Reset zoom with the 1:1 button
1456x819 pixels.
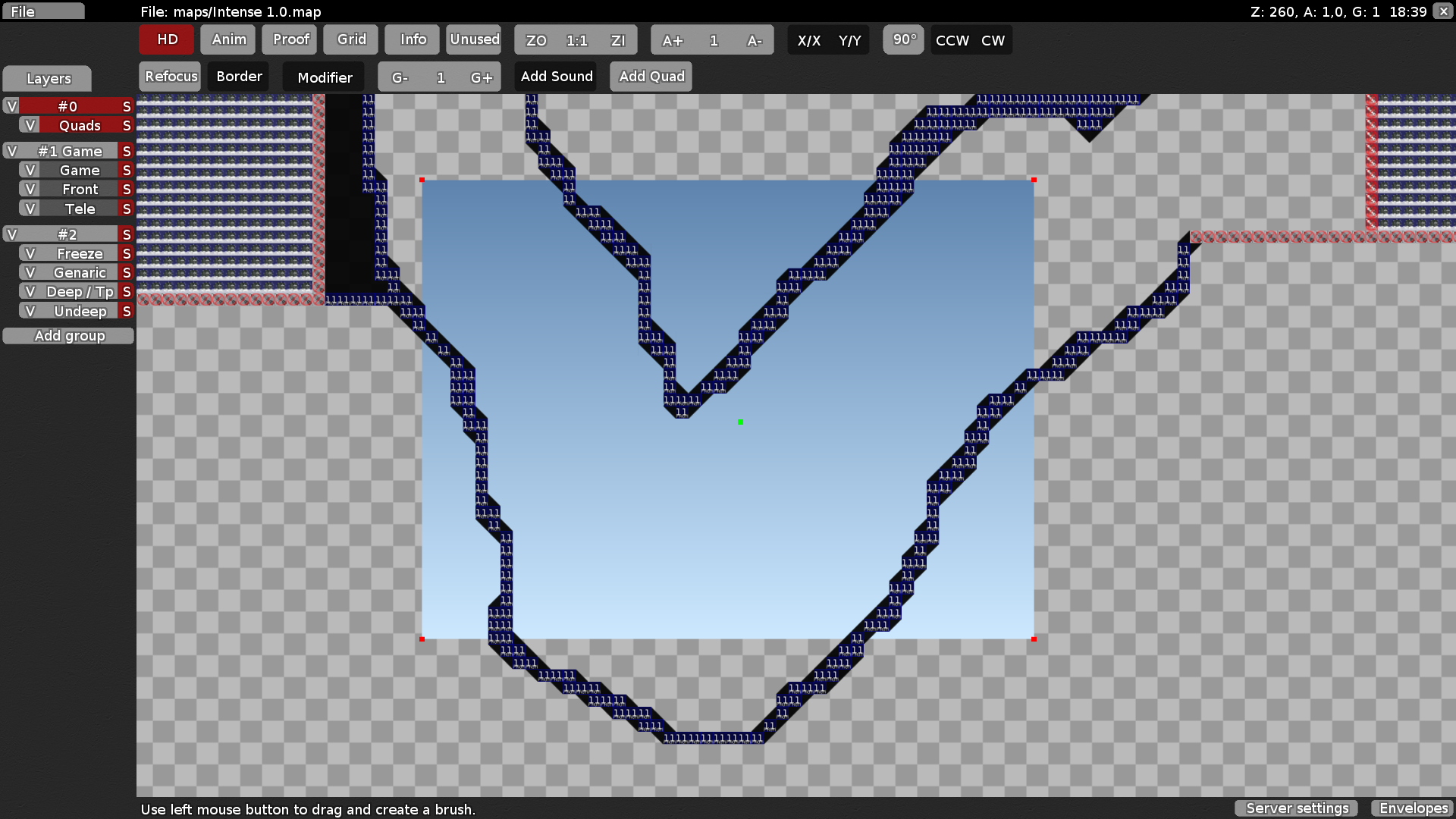[x=576, y=40]
